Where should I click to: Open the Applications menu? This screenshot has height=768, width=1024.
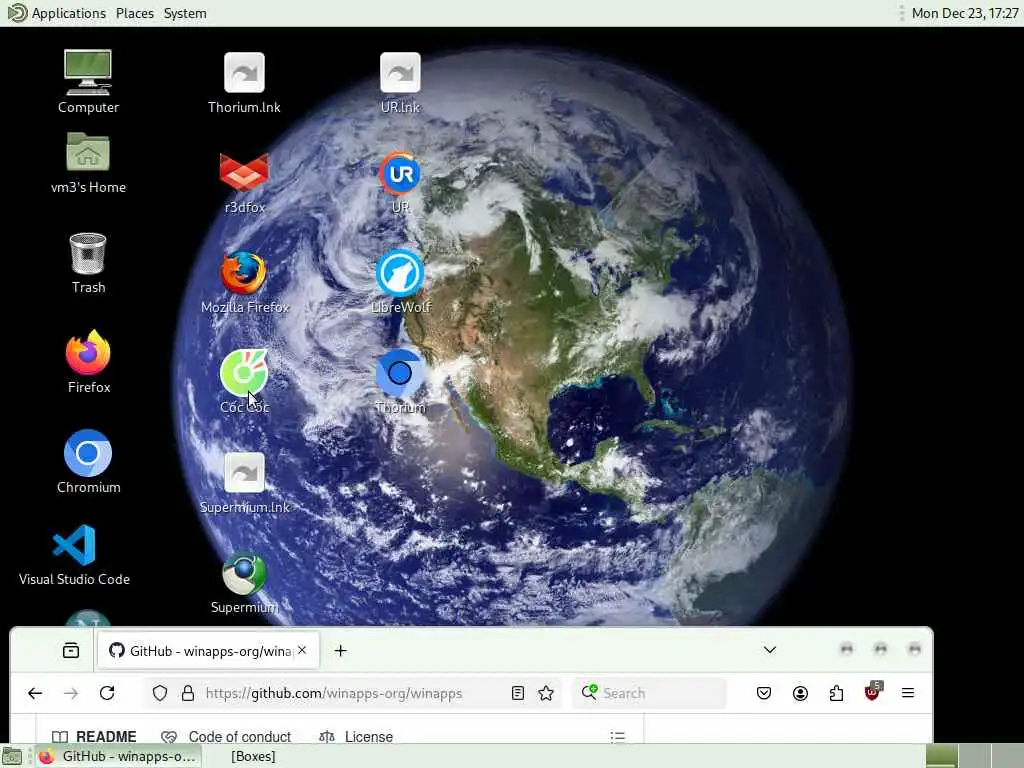click(57, 13)
